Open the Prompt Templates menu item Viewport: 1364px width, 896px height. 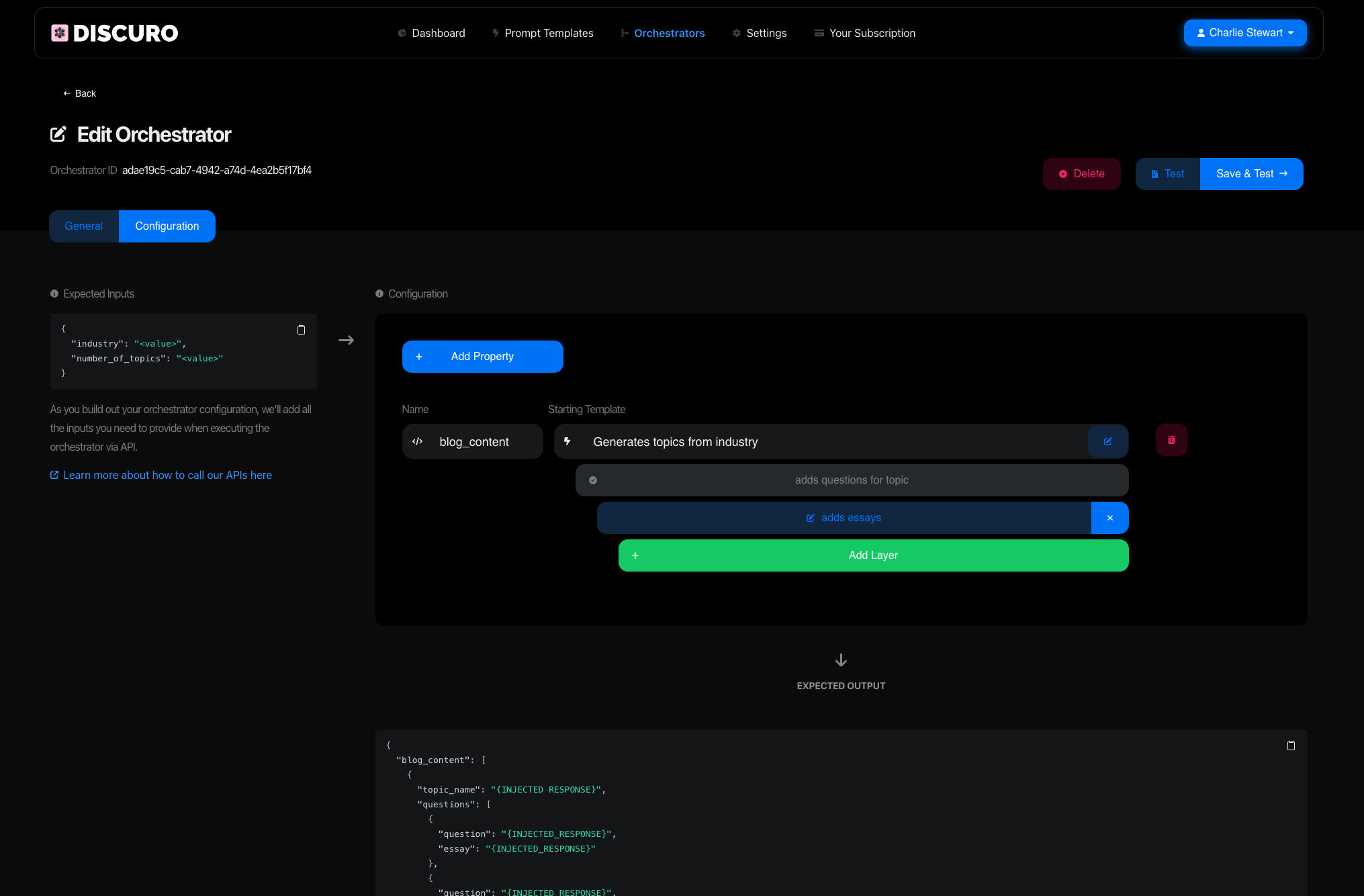[x=549, y=33]
